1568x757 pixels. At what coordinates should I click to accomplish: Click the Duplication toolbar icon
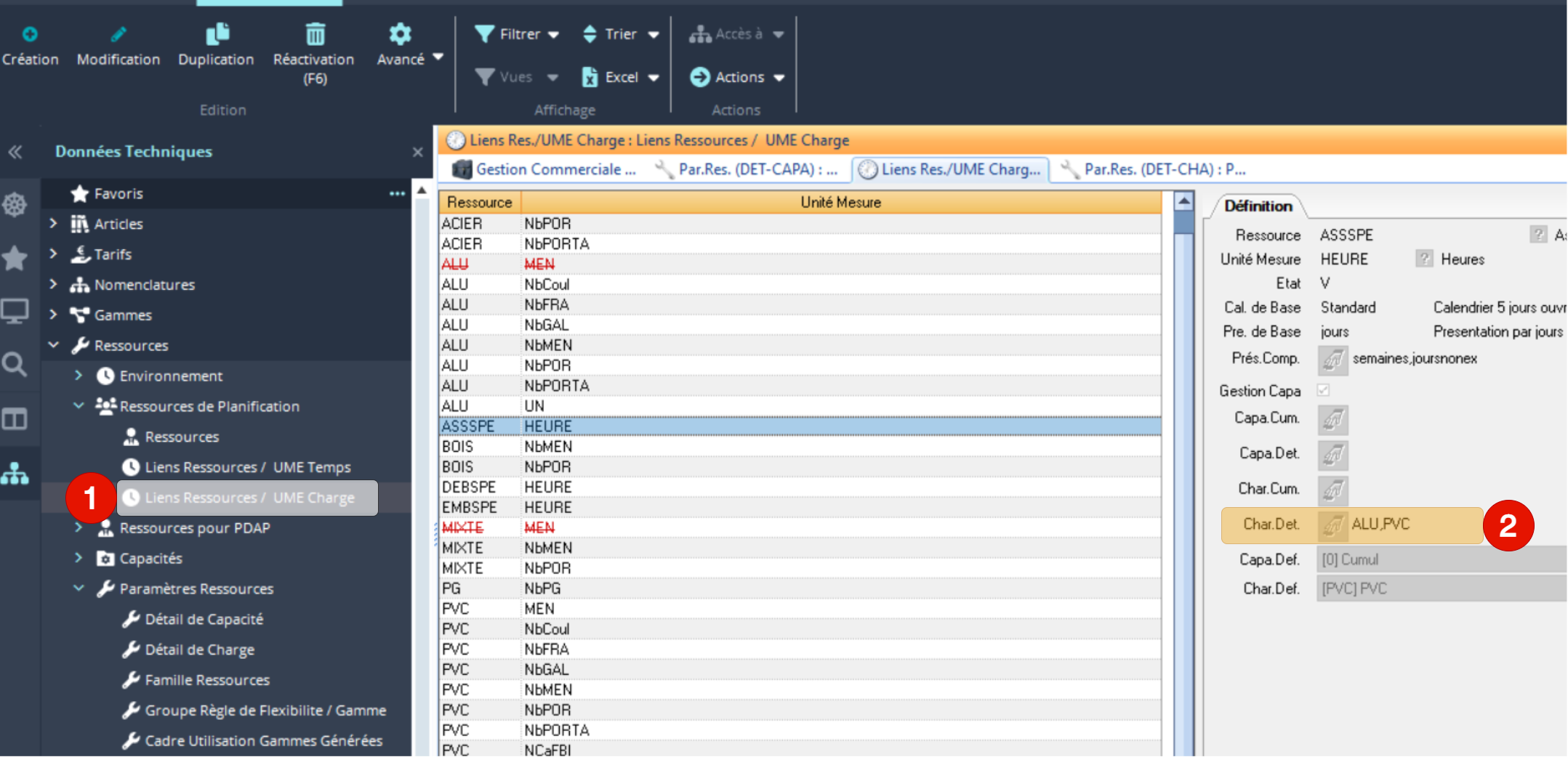(217, 34)
